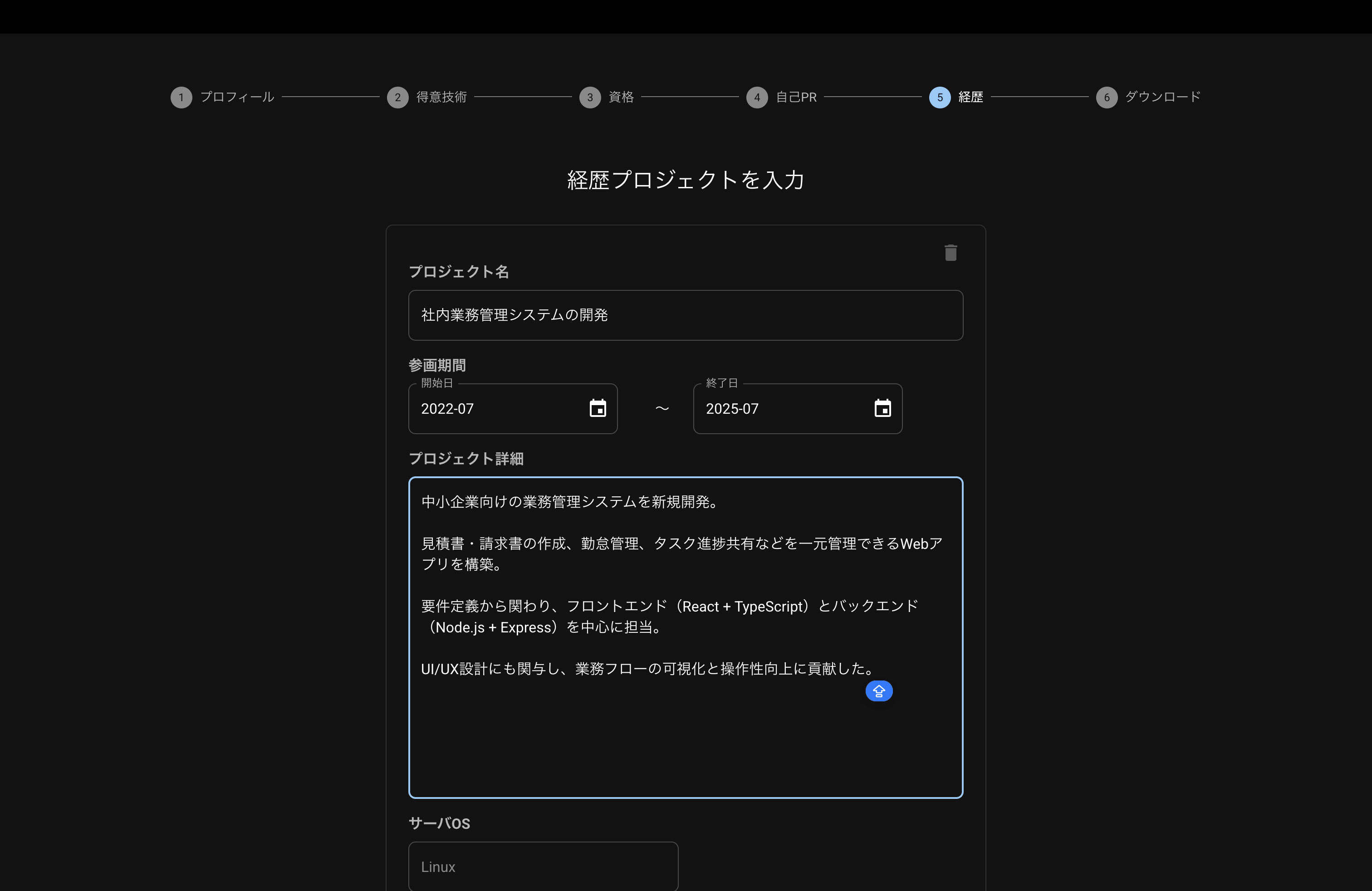
Task: Go to 得意技術 step
Action: click(441, 97)
